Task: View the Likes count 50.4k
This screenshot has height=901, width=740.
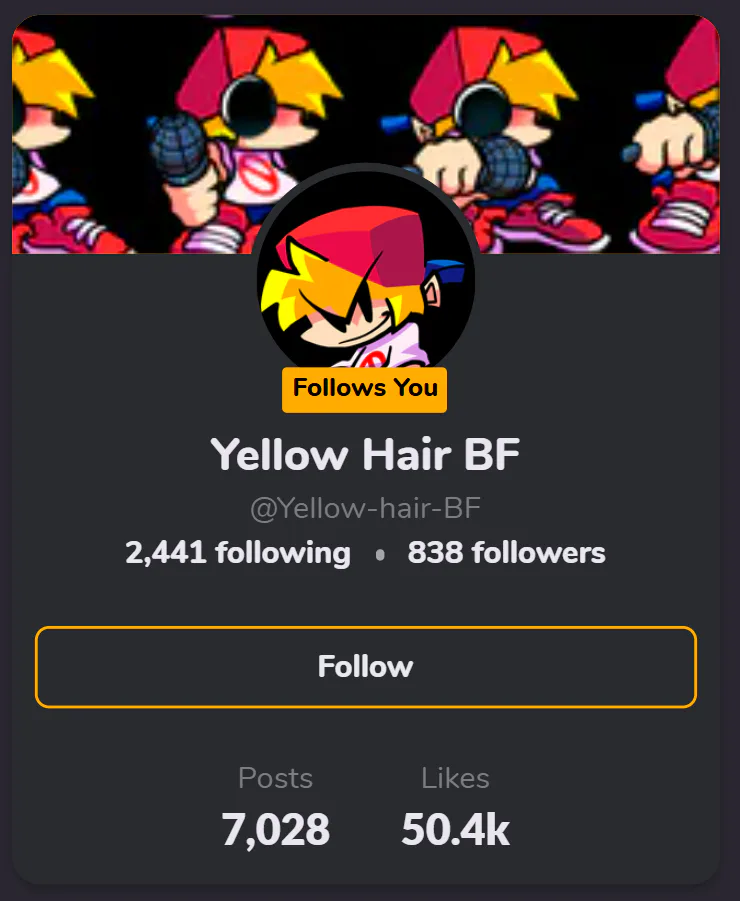Action: click(456, 829)
